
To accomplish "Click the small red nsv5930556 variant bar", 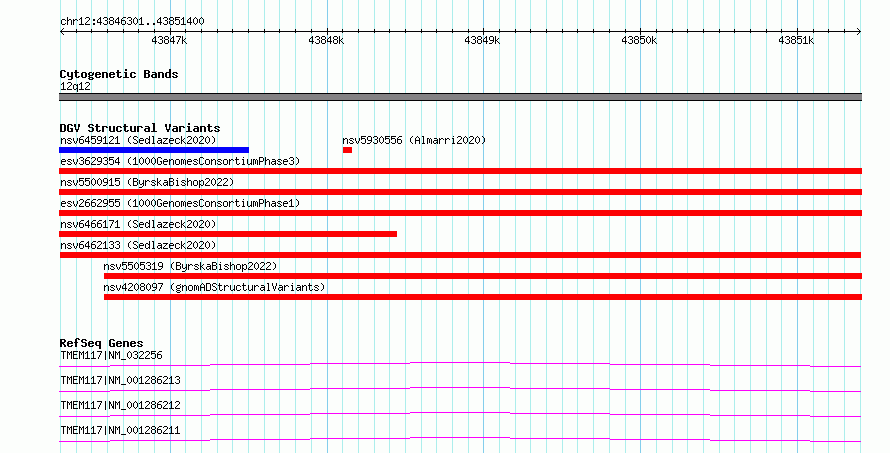I will pos(347,150).
